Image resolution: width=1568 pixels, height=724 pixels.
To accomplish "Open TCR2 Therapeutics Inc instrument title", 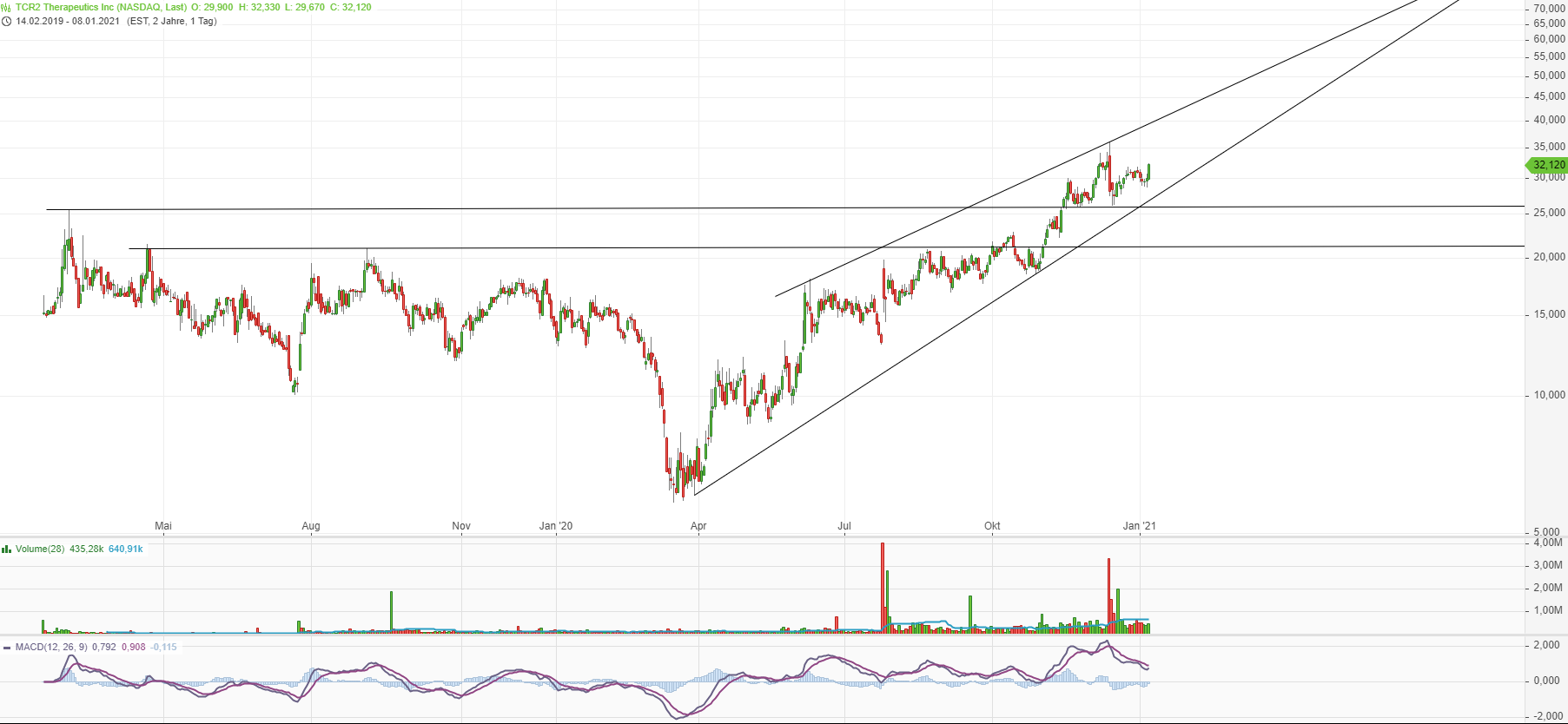I will click(101, 7).
